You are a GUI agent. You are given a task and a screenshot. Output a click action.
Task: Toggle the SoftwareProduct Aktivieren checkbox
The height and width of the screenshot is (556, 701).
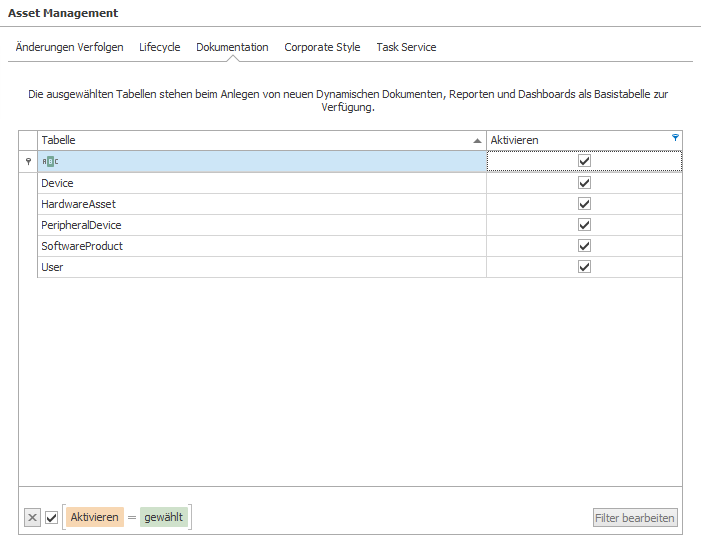click(584, 246)
